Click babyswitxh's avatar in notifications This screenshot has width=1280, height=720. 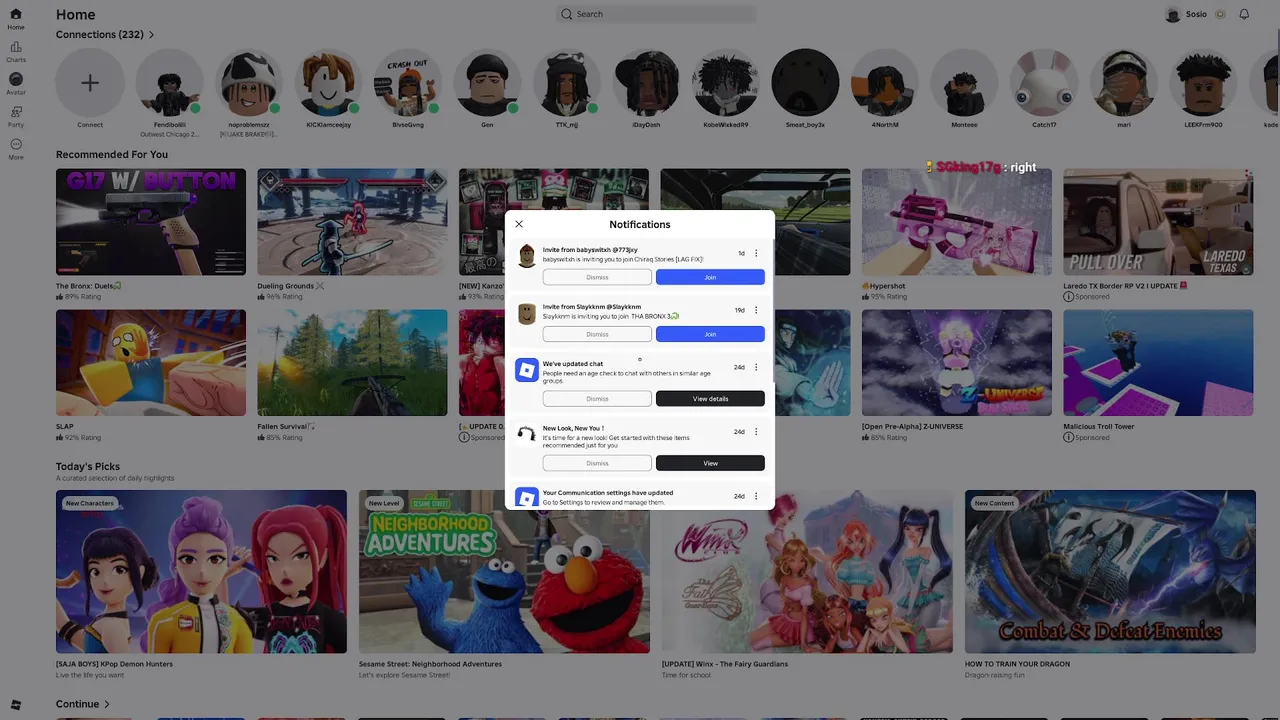(x=526, y=257)
